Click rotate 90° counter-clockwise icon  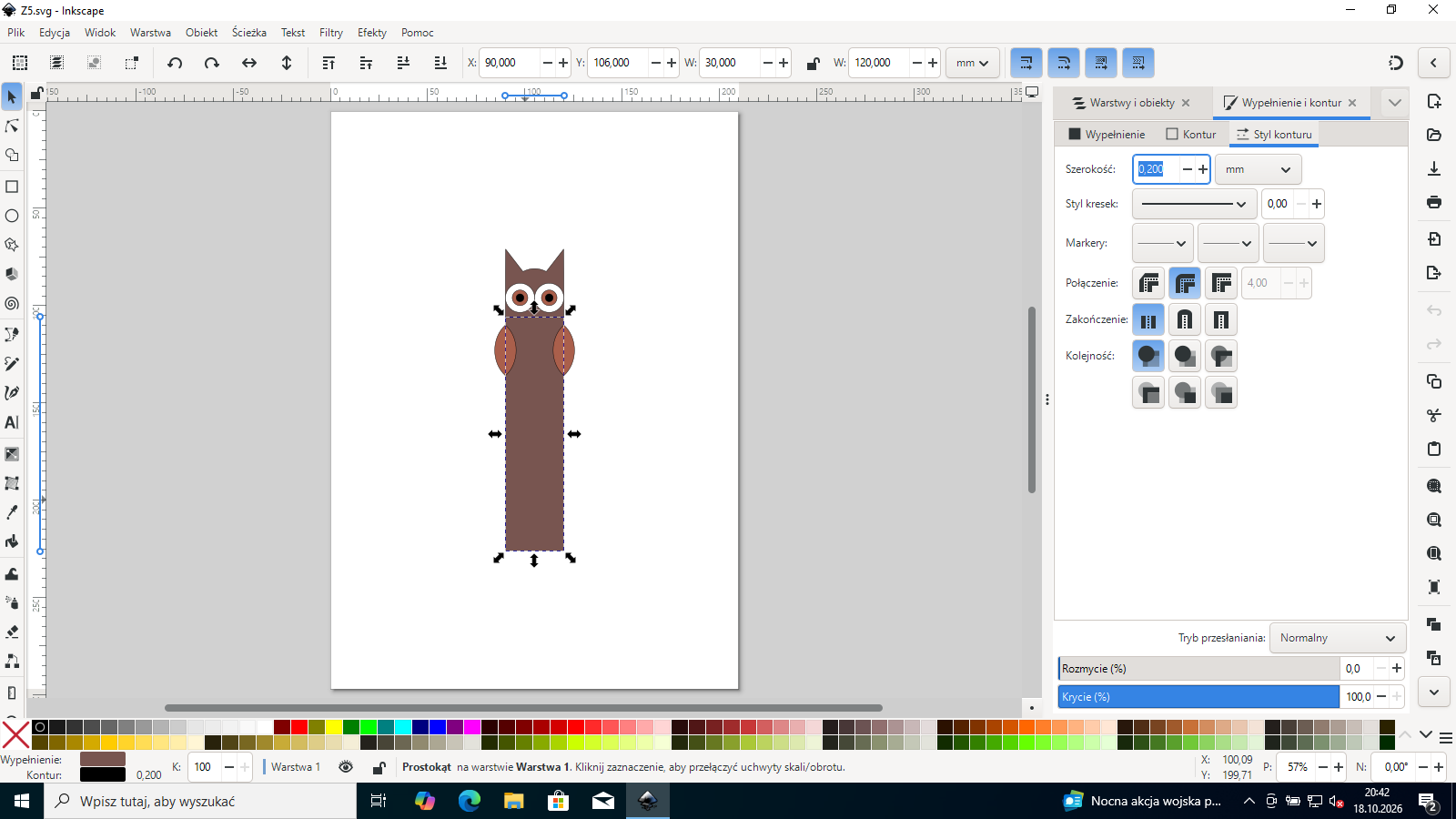click(x=175, y=63)
